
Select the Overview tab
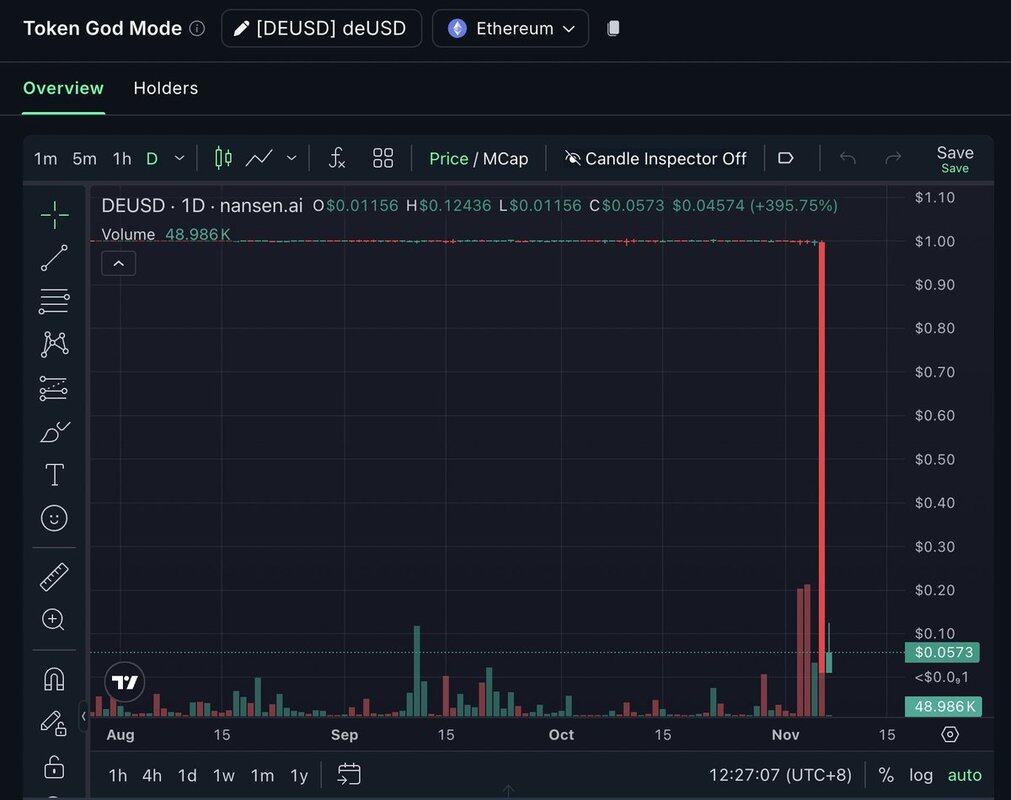[x=63, y=88]
